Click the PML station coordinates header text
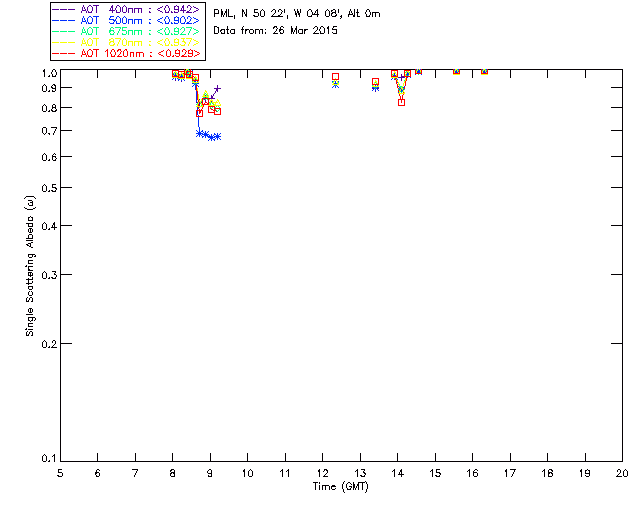Screen dimensions: 640x512 pos(297,13)
